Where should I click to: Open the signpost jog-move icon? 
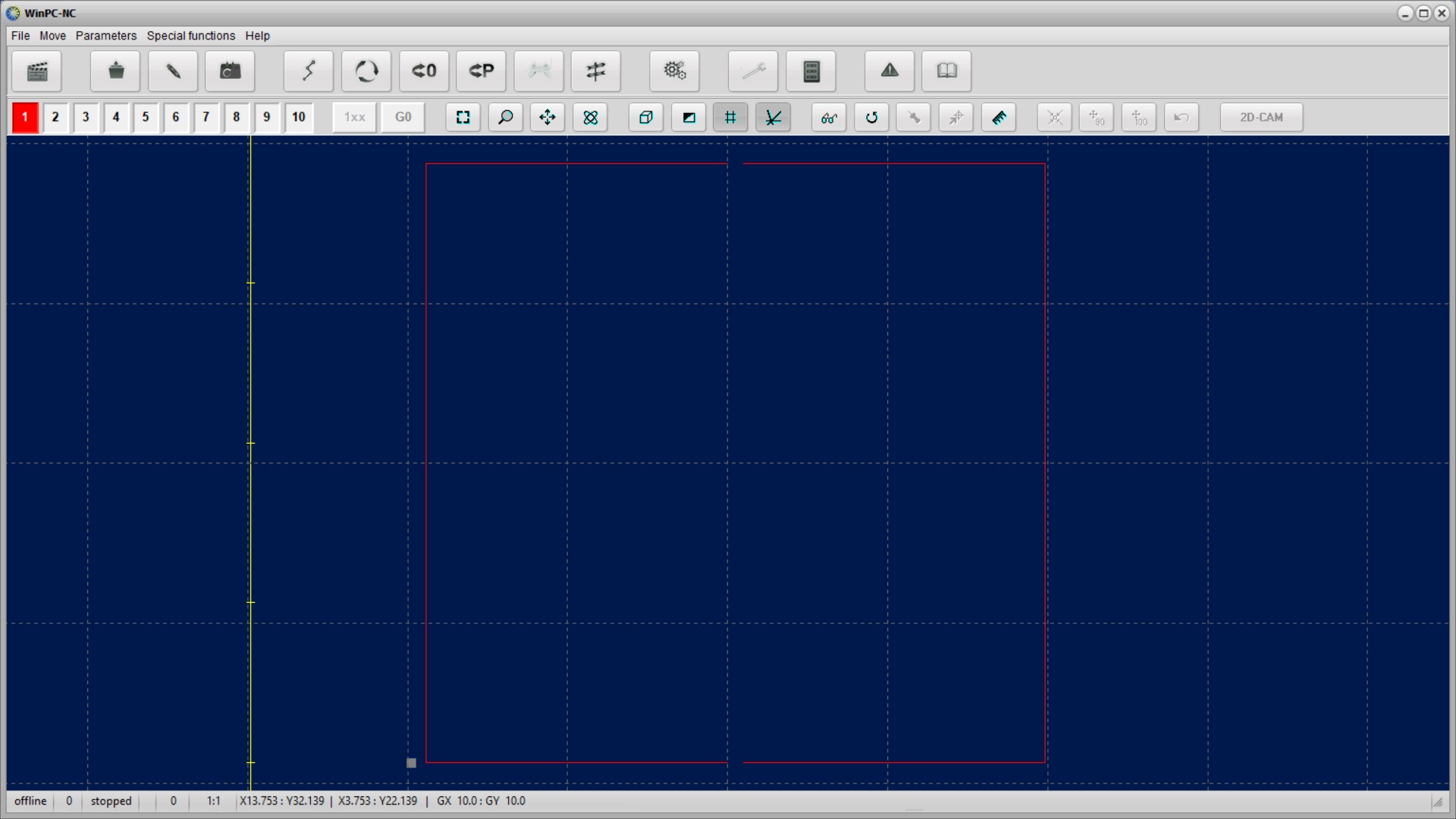595,71
